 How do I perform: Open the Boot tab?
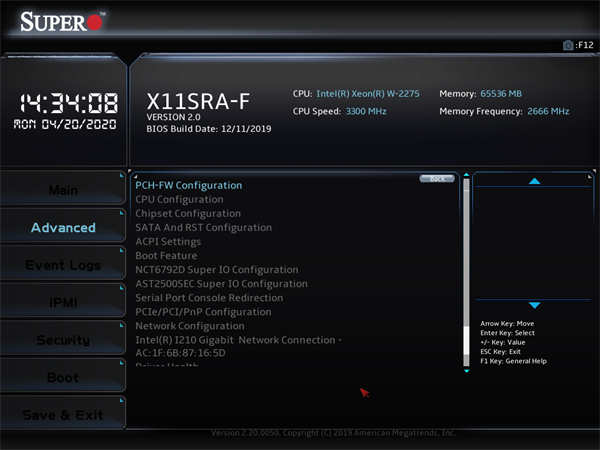point(63,377)
